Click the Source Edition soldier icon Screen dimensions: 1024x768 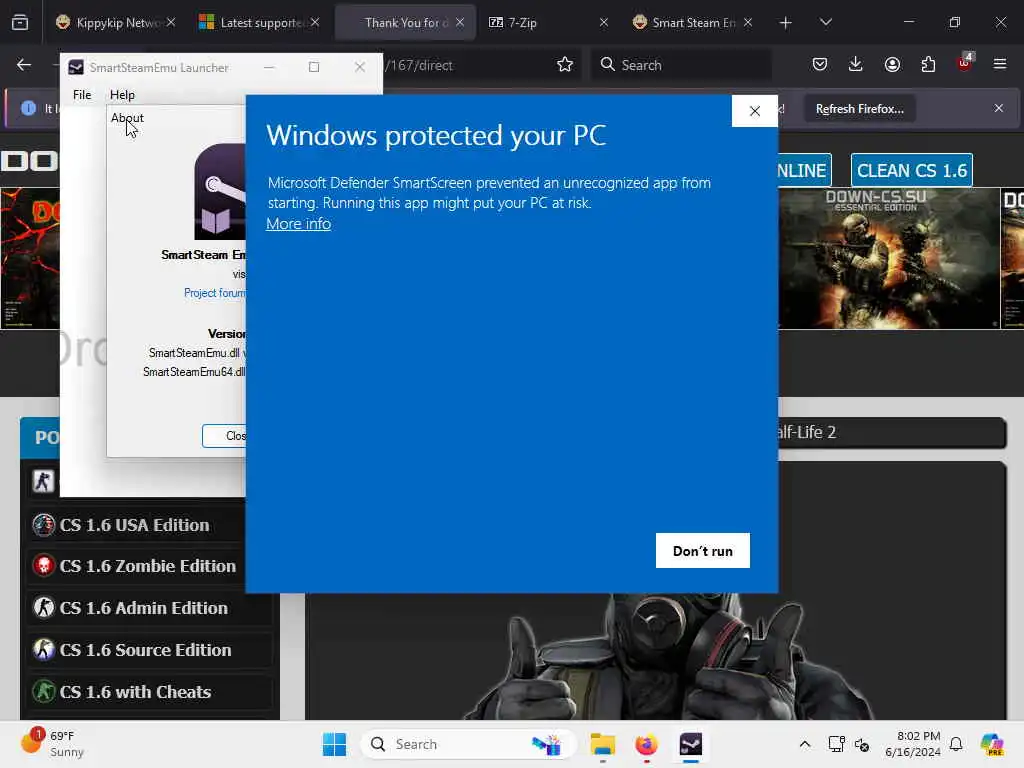[x=44, y=650]
